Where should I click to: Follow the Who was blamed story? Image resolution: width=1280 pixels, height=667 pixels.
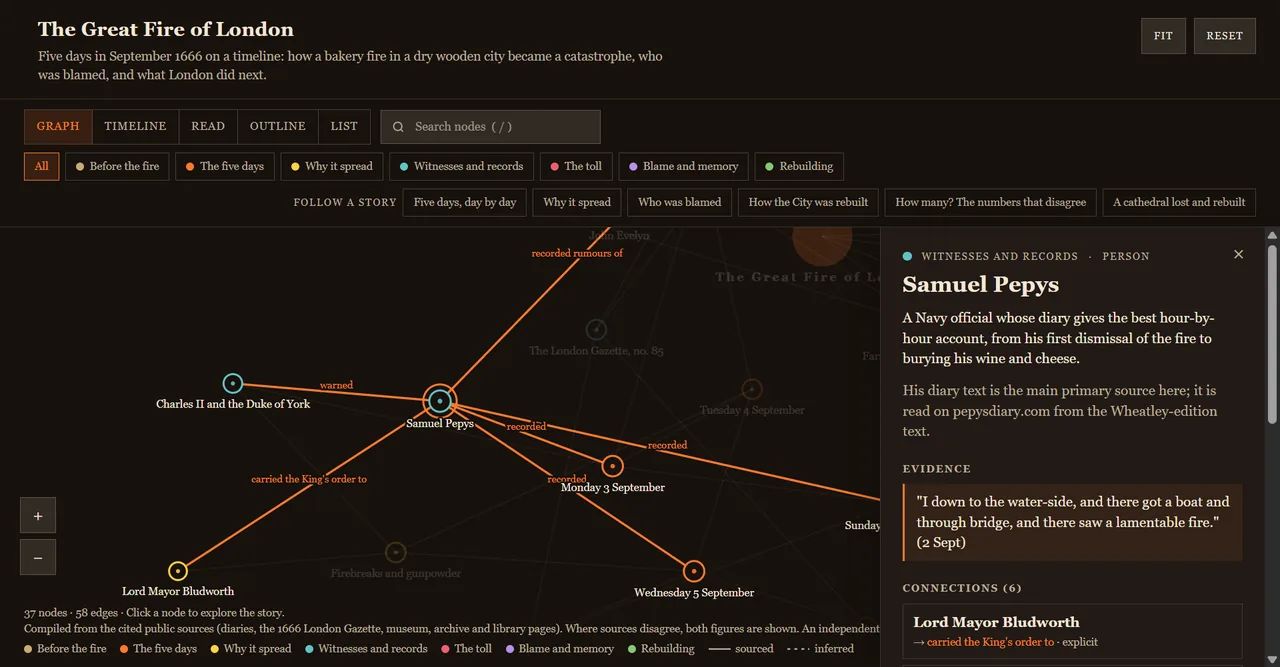(680, 202)
